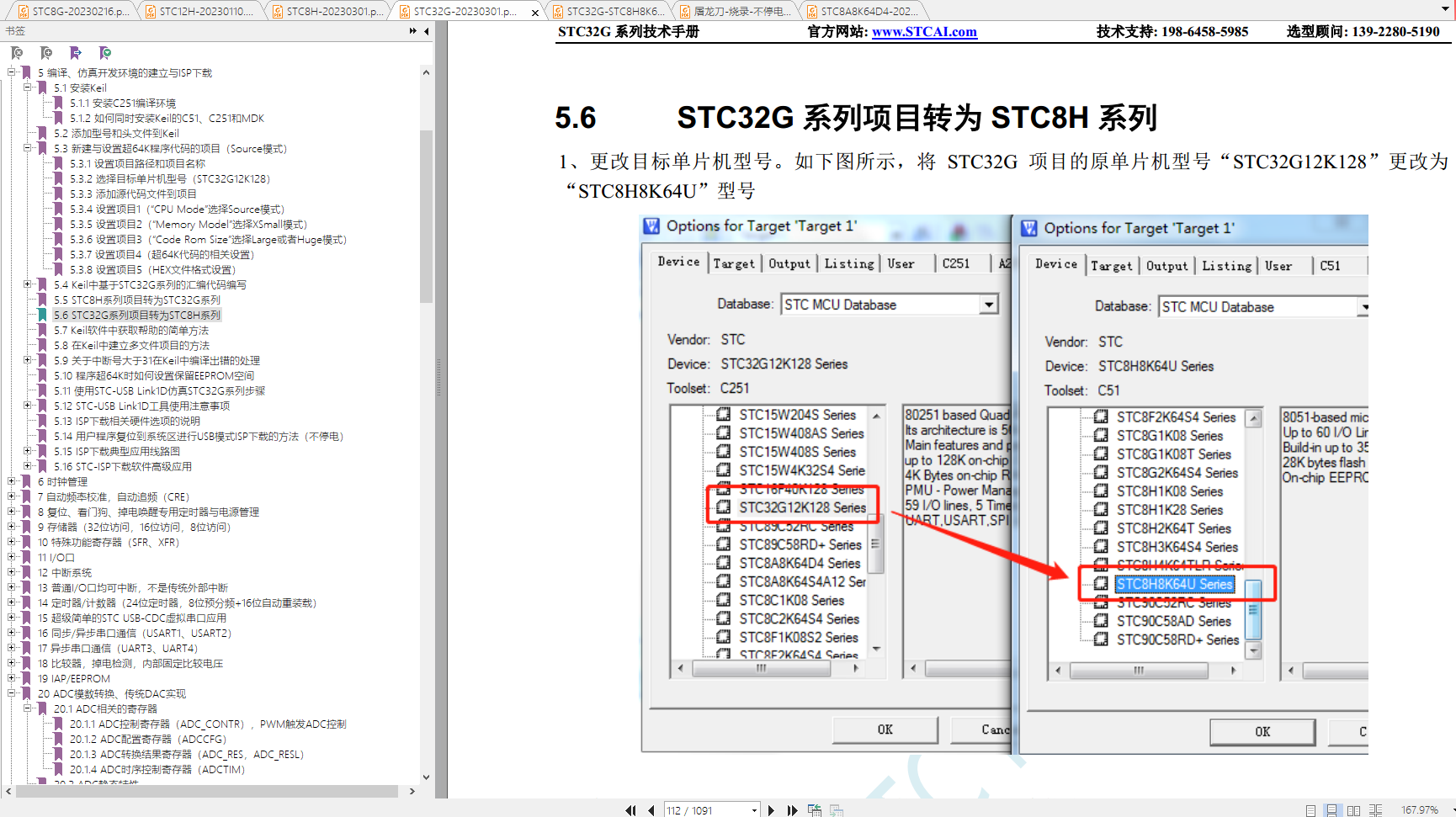The width and height of the screenshot is (1456, 817).
Task: Click the zoom level value 167.97%
Action: [x=1420, y=810]
